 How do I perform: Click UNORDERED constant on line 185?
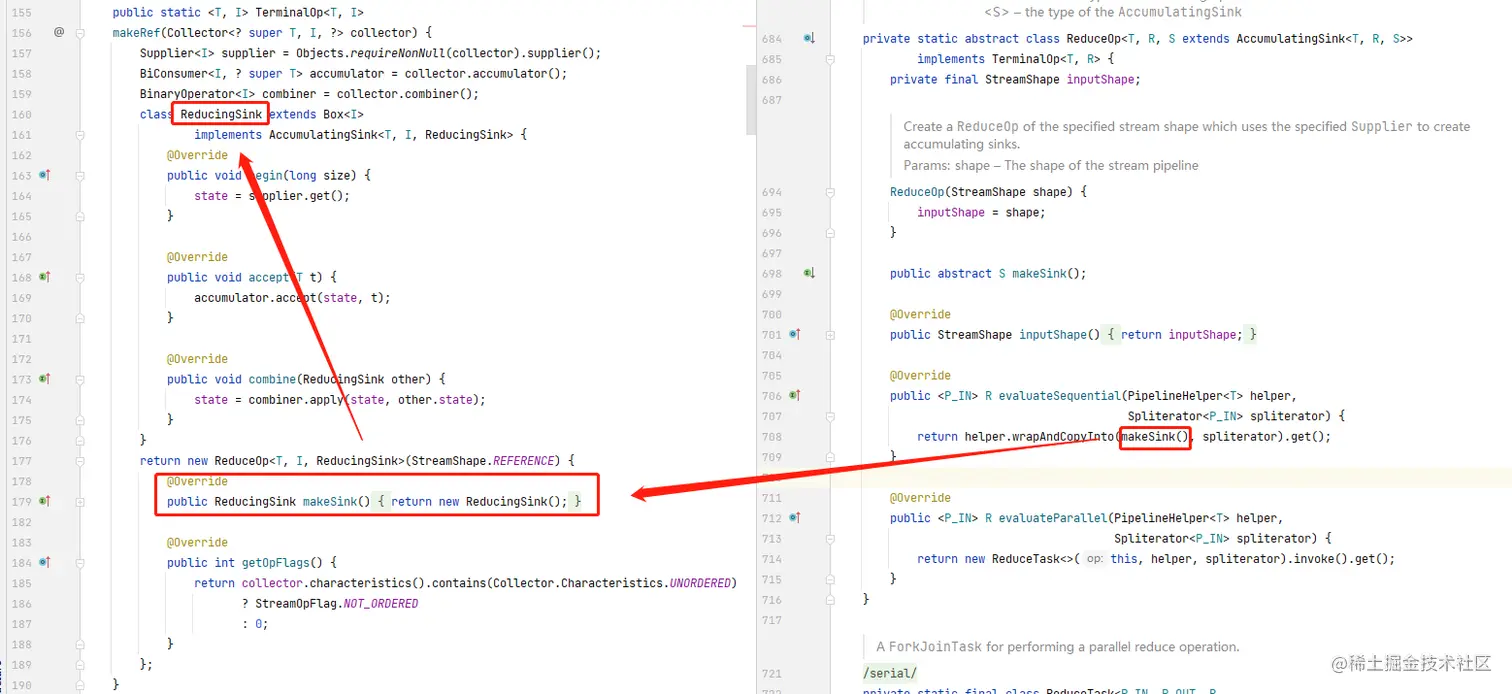[702, 582]
